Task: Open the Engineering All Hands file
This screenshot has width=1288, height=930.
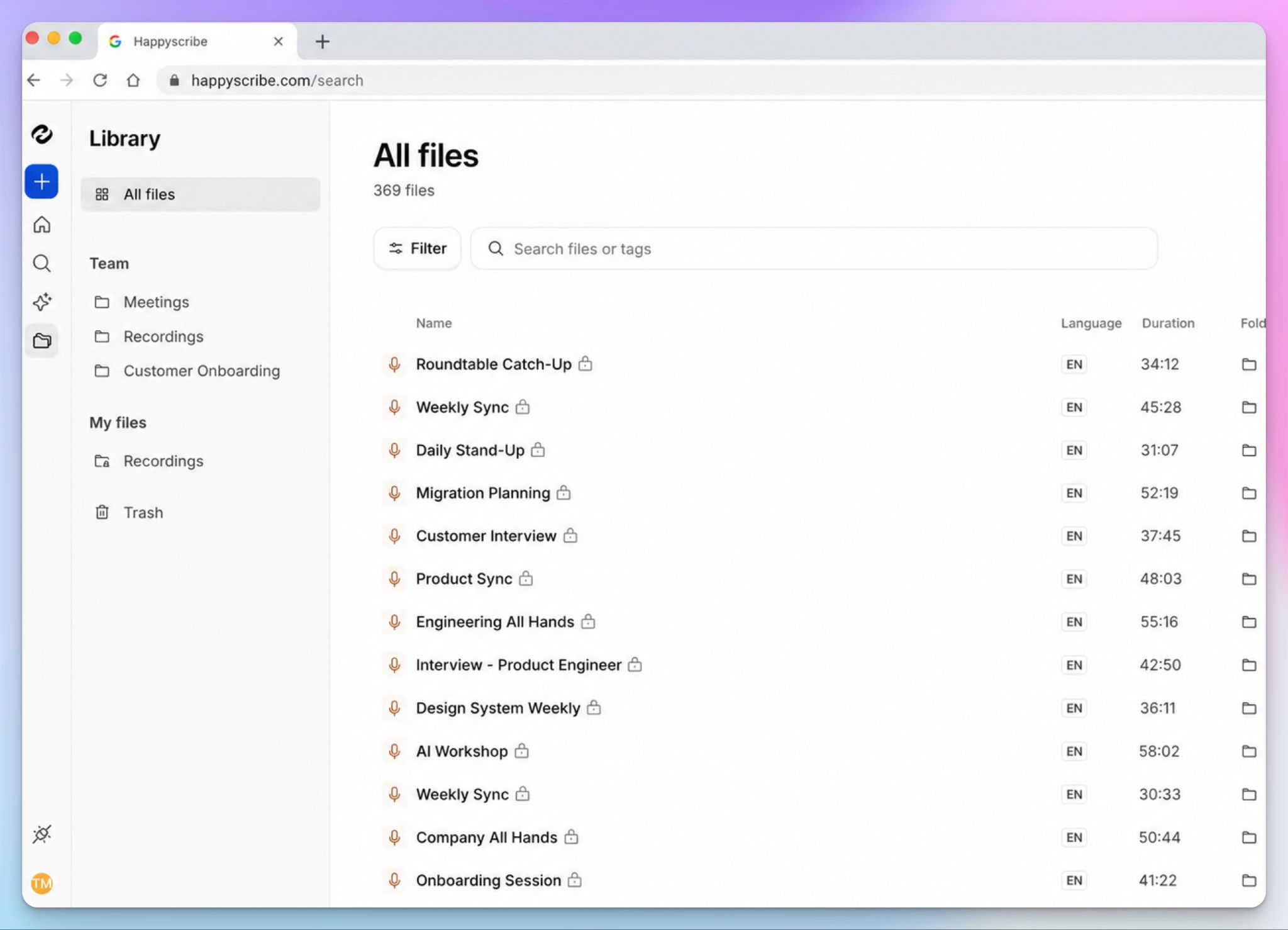Action: click(495, 622)
